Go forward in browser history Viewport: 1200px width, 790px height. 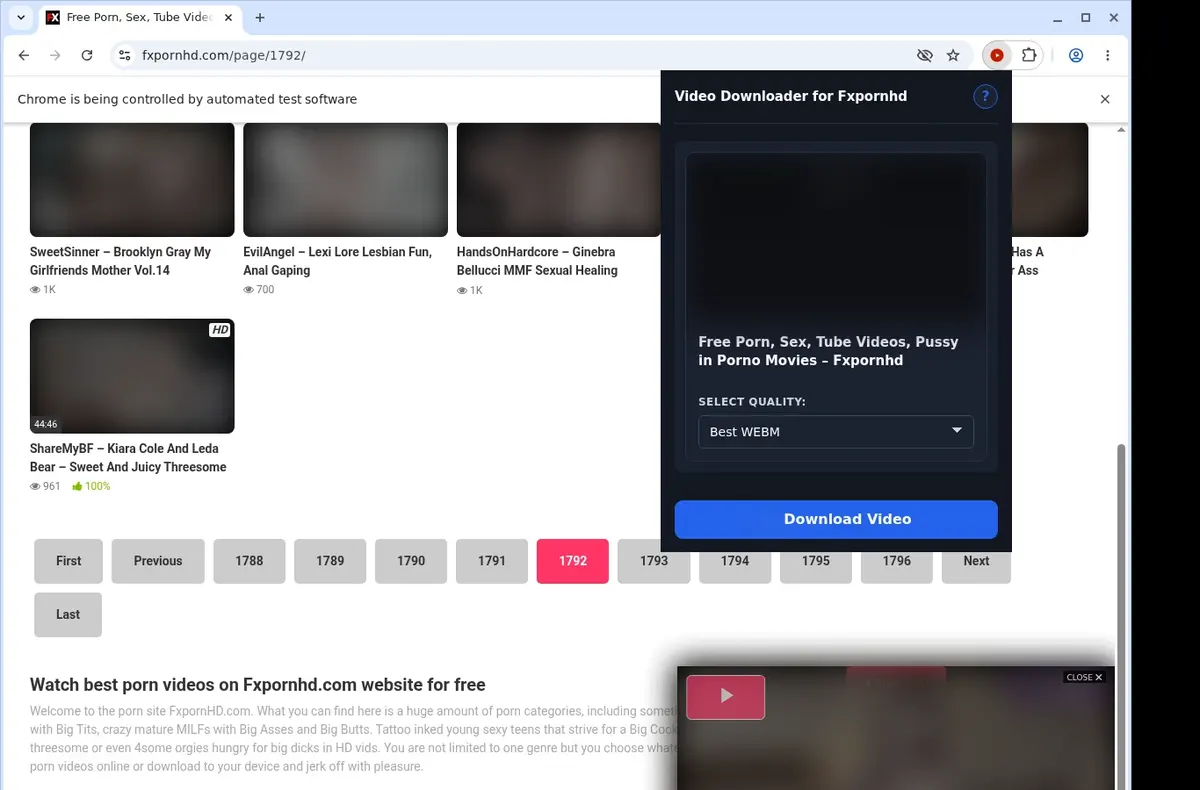(x=55, y=56)
